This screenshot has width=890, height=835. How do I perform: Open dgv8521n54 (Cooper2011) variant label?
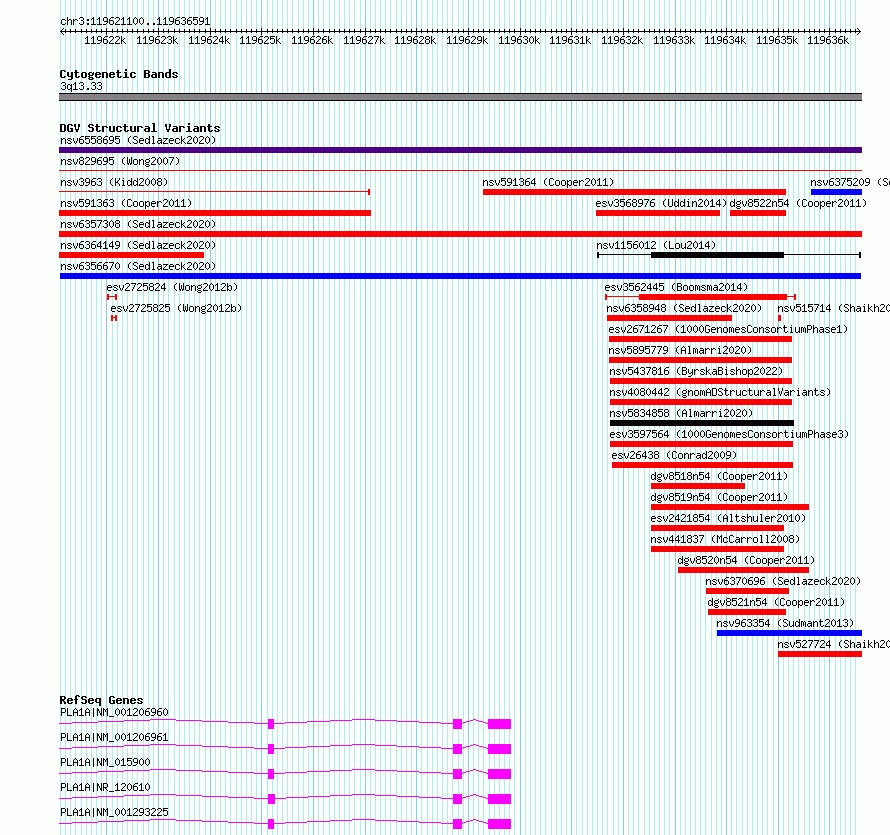coord(776,602)
